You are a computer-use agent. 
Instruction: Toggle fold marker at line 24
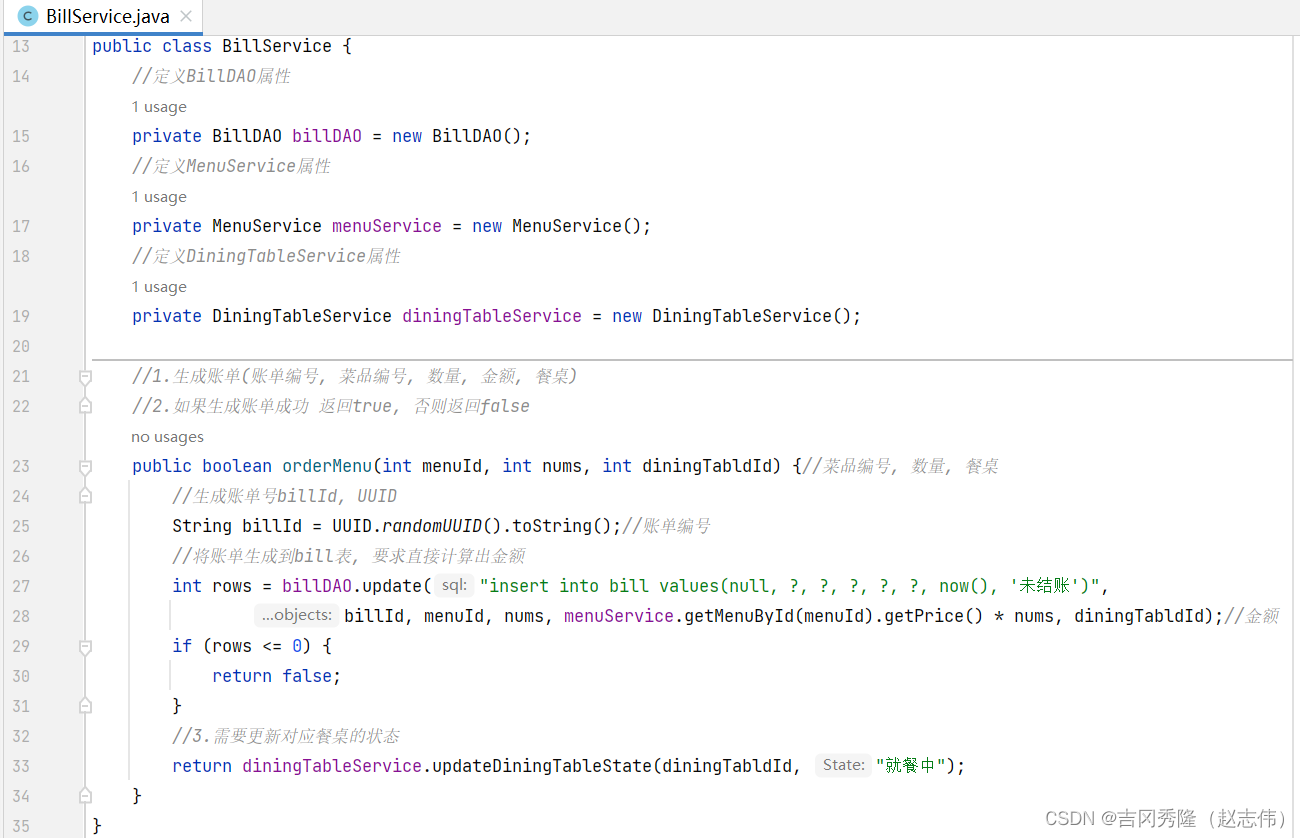point(85,496)
